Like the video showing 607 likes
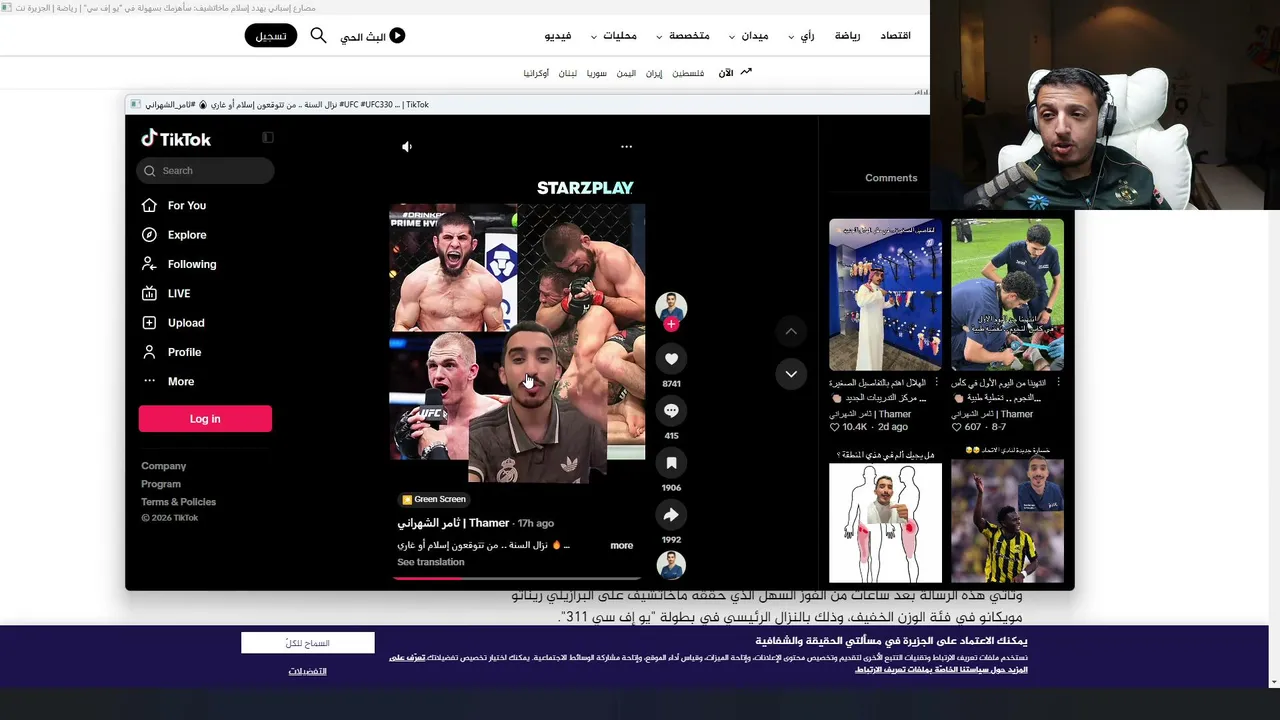 [x=957, y=427]
